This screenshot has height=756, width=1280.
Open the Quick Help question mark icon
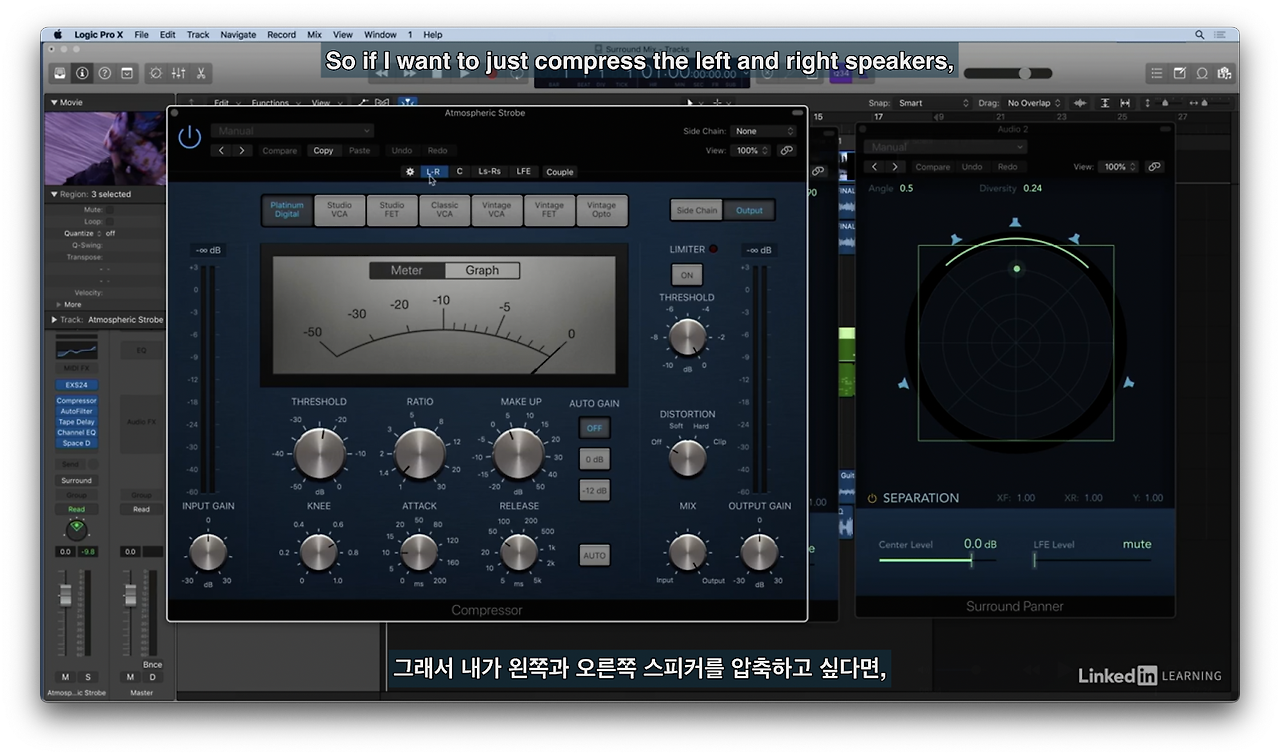tap(105, 73)
